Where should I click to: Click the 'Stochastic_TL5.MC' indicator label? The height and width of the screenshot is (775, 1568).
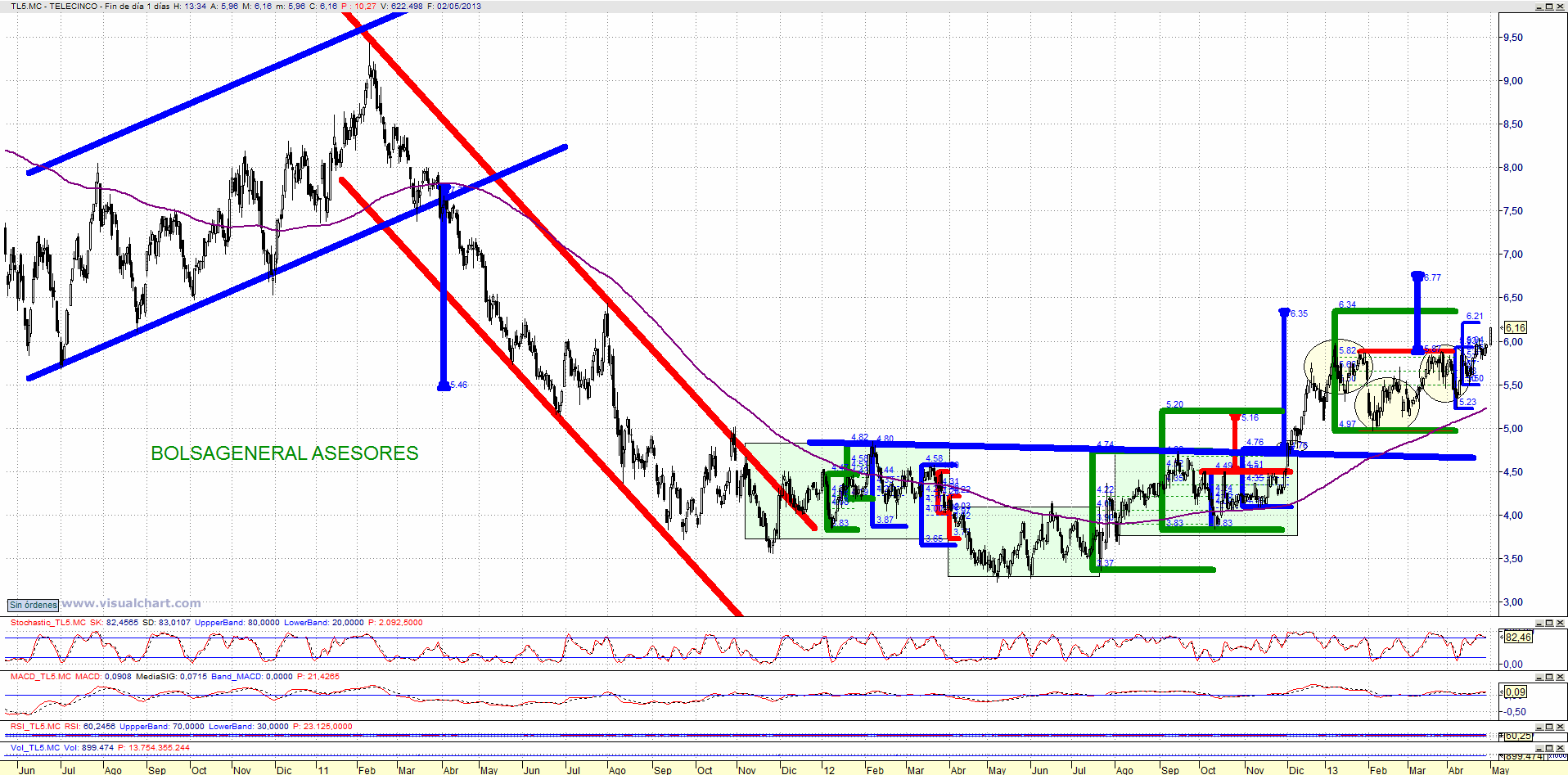47,623
